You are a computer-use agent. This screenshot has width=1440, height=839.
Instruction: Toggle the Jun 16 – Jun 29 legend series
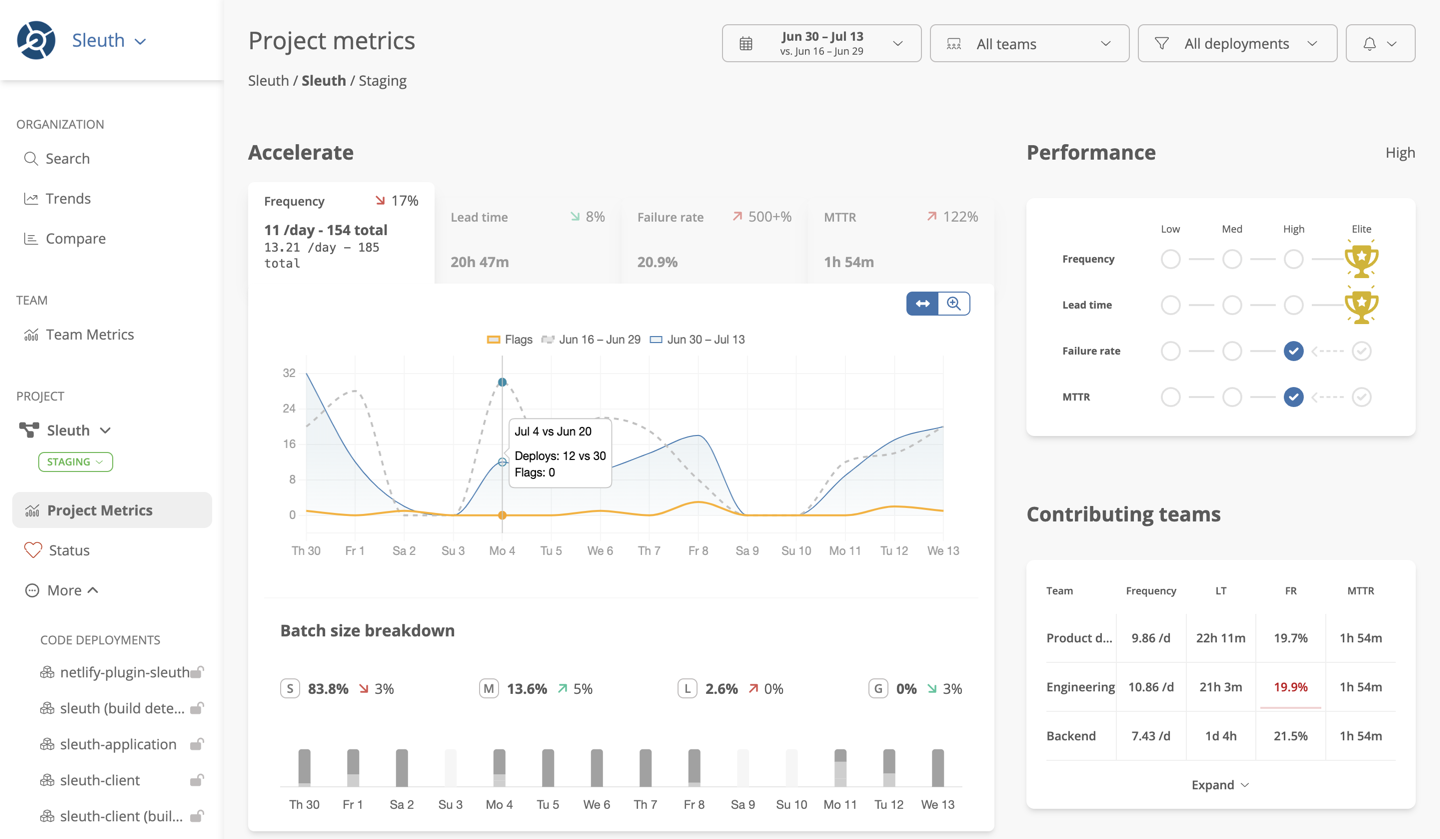tap(591, 339)
